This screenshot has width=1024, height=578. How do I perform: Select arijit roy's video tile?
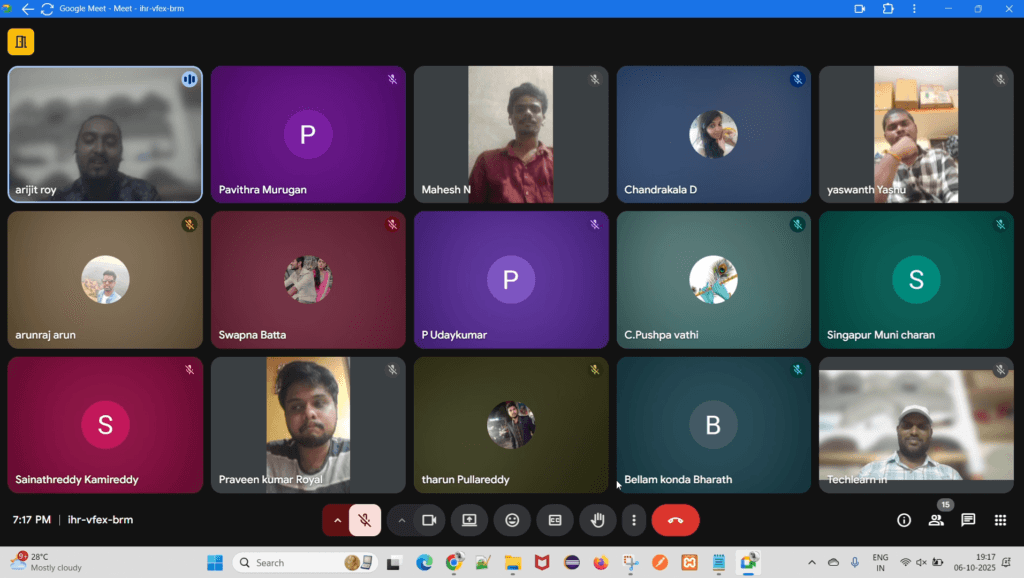point(105,134)
